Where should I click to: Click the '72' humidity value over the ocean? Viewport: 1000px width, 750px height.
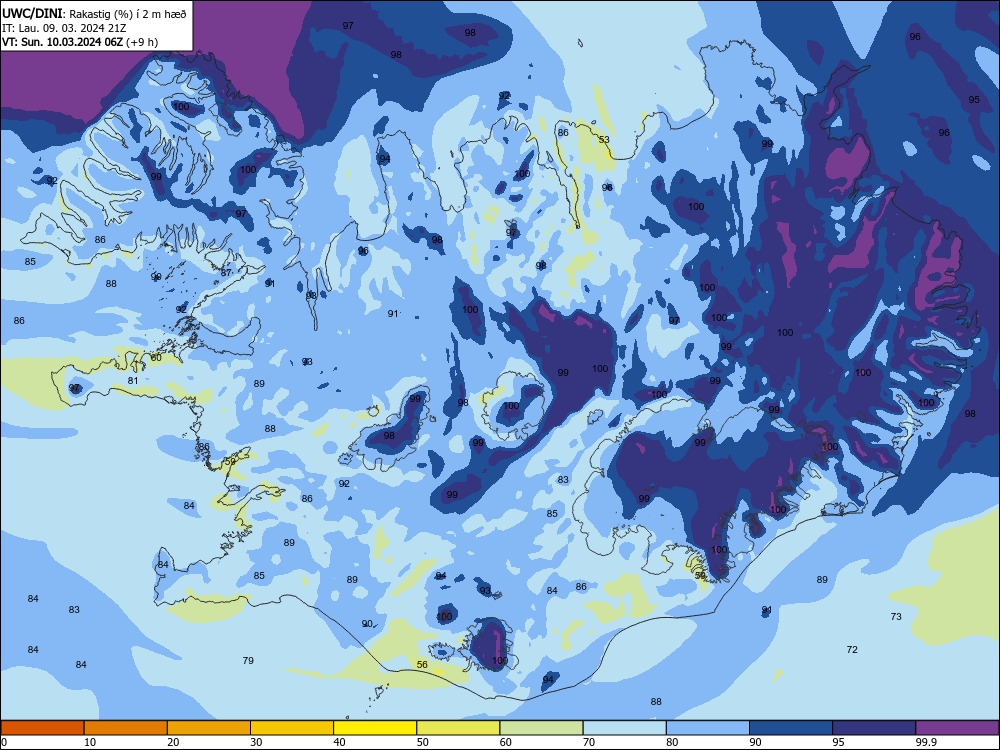pos(852,649)
